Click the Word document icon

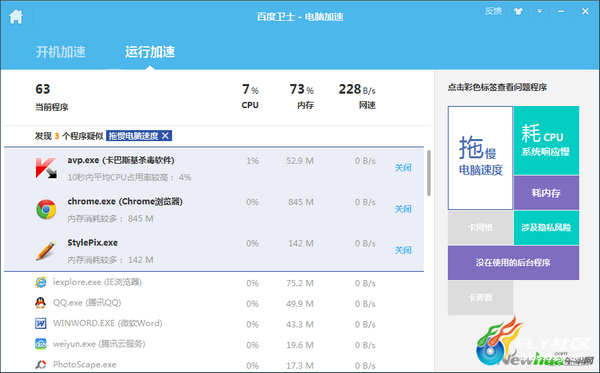coord(41,323)
